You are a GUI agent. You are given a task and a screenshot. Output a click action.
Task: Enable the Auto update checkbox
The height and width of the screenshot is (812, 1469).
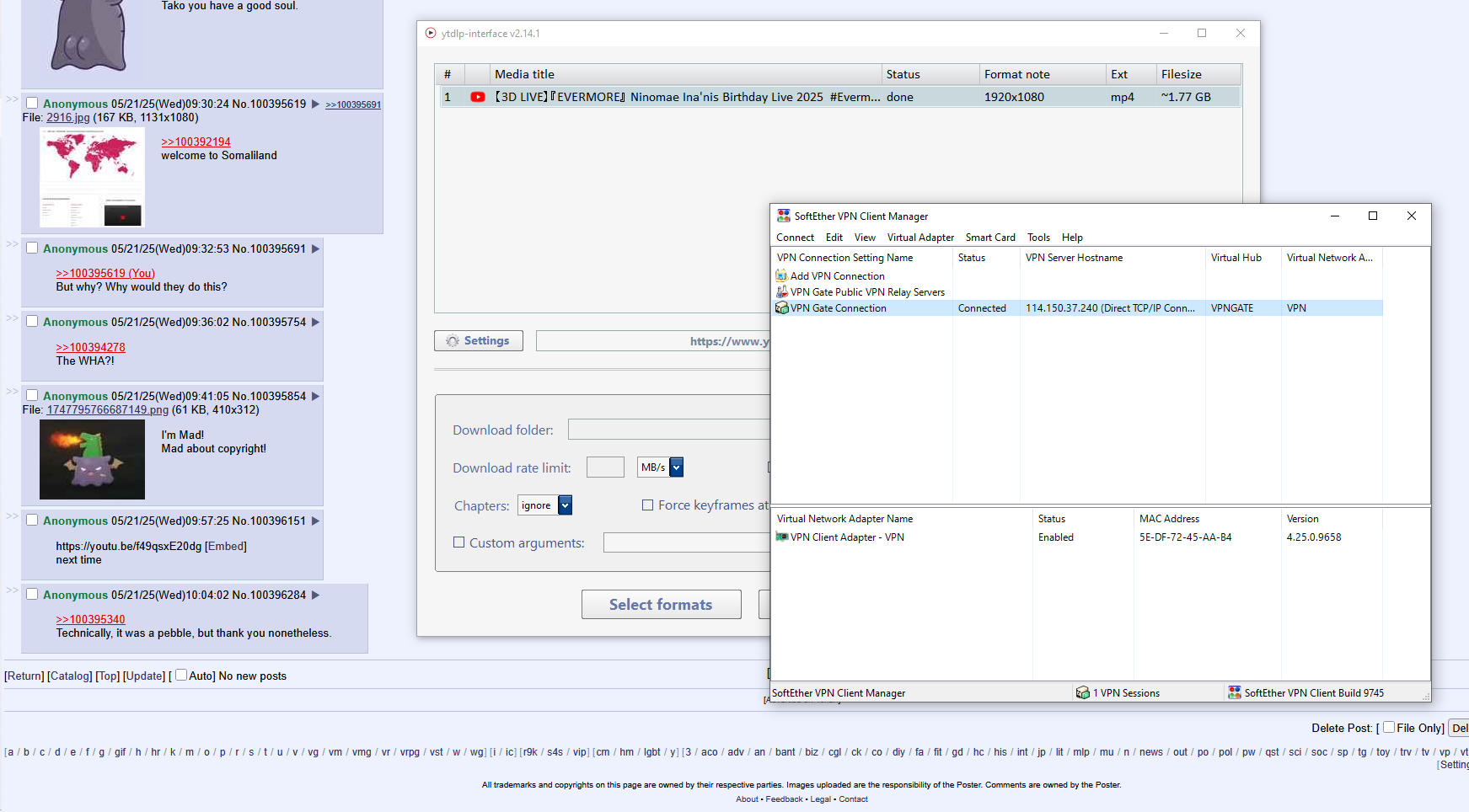(181, 675)
